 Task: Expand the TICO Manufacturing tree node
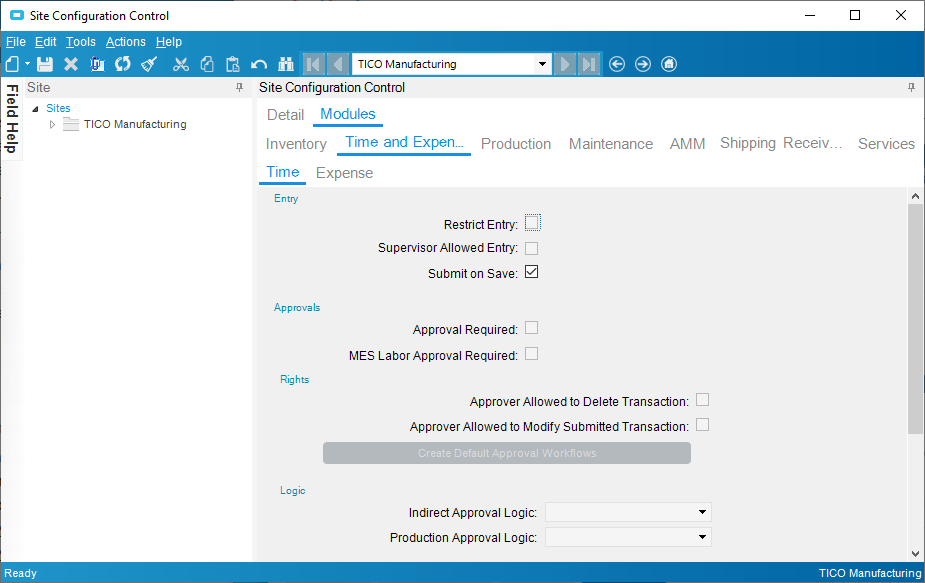tap(53, 125)
